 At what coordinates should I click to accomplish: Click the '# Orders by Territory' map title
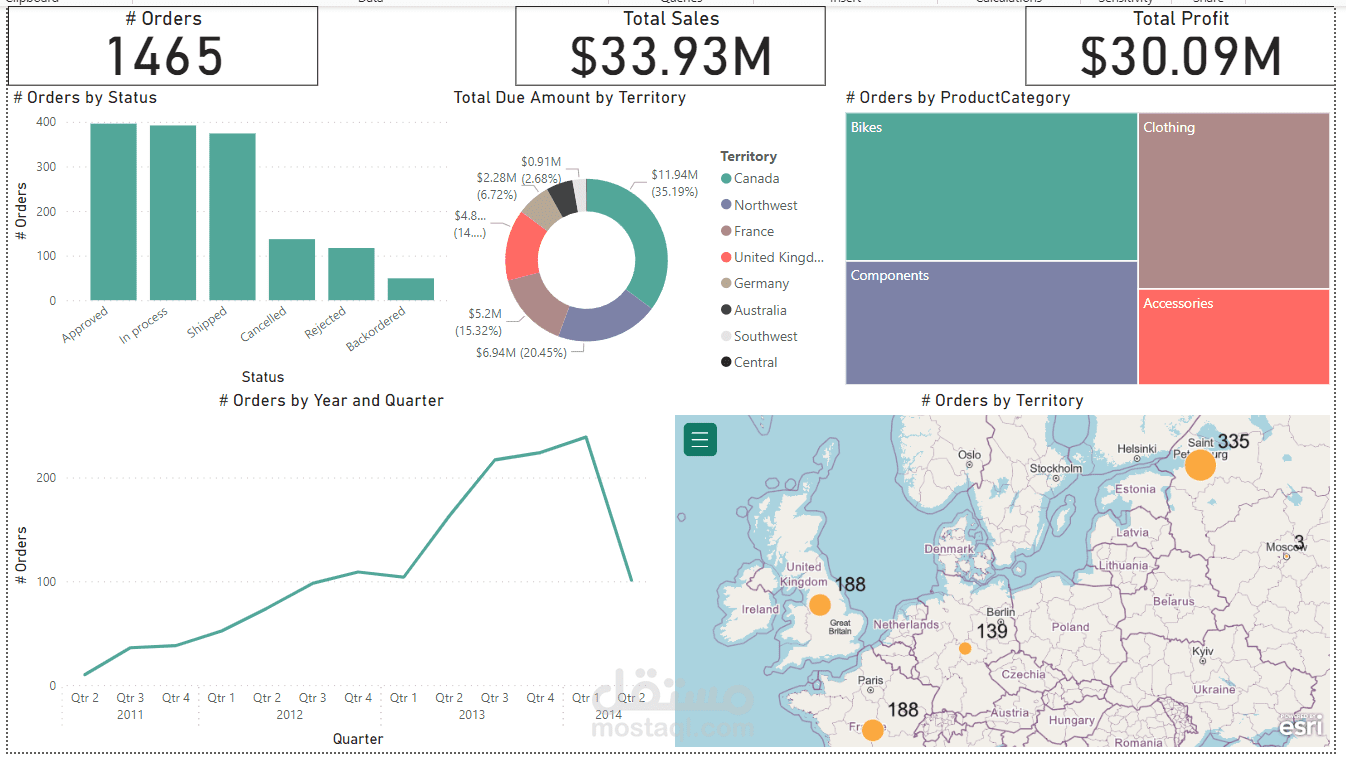pos(1002,400)
